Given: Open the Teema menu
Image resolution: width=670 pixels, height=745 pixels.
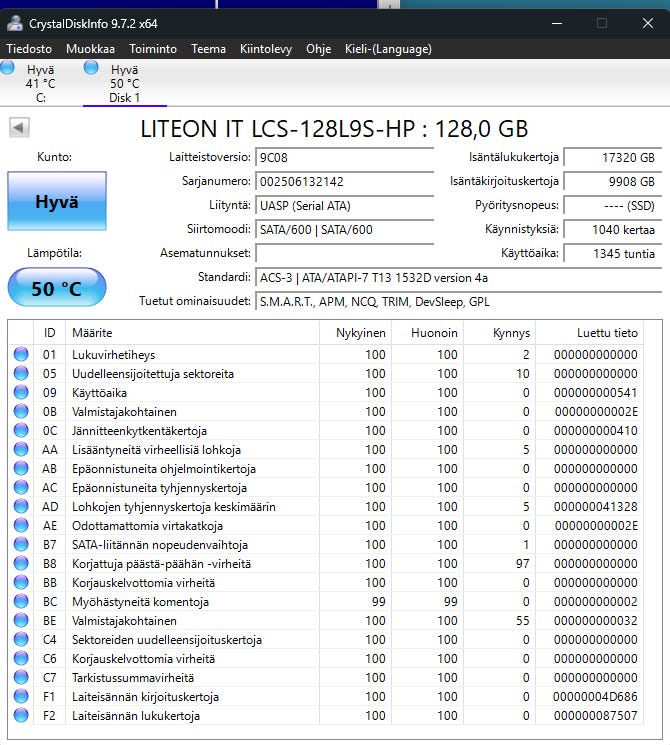Looking at the screenshot, I should coord(208,49).
